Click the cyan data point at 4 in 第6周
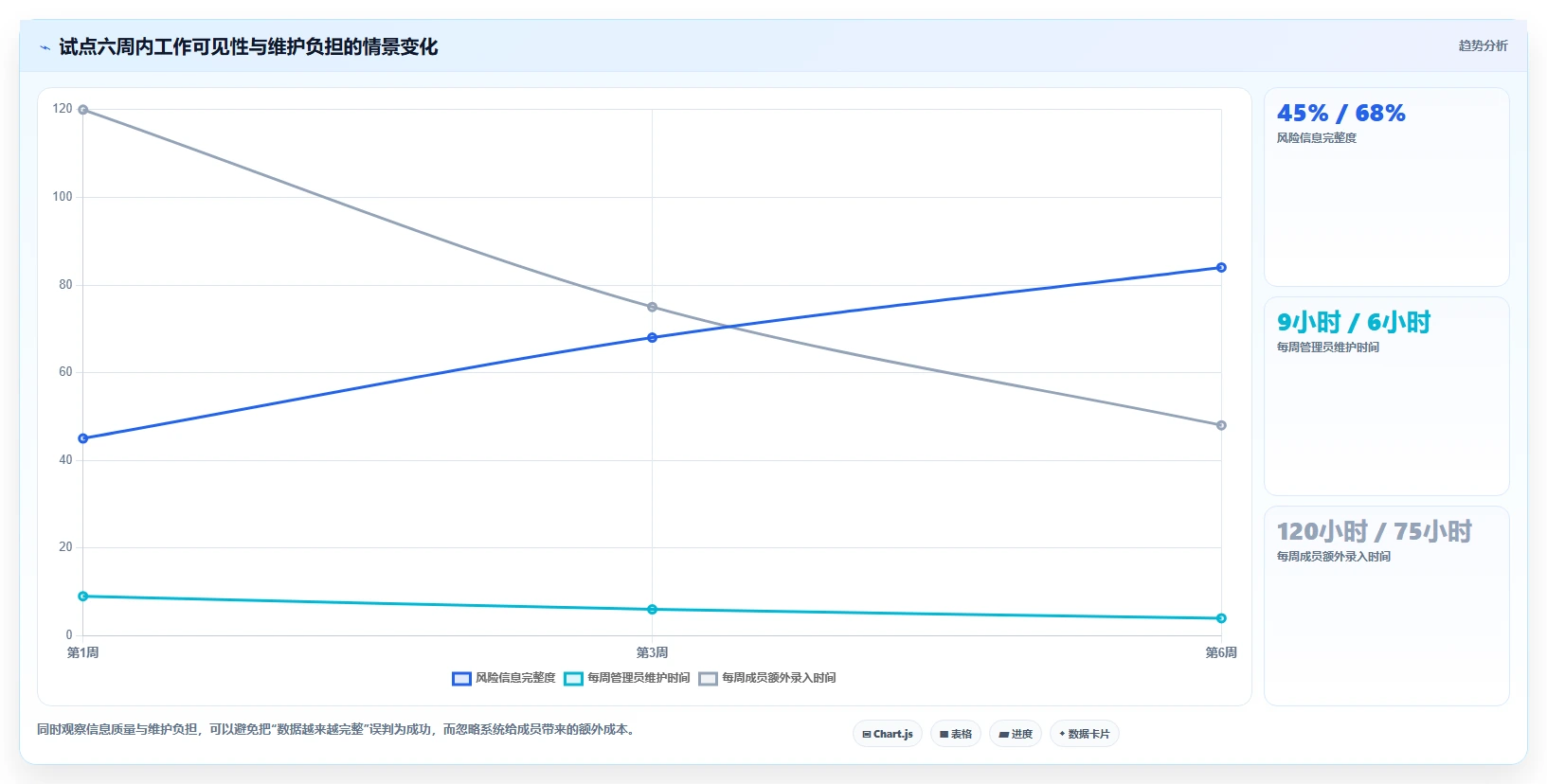 (x=1221, y=618)
